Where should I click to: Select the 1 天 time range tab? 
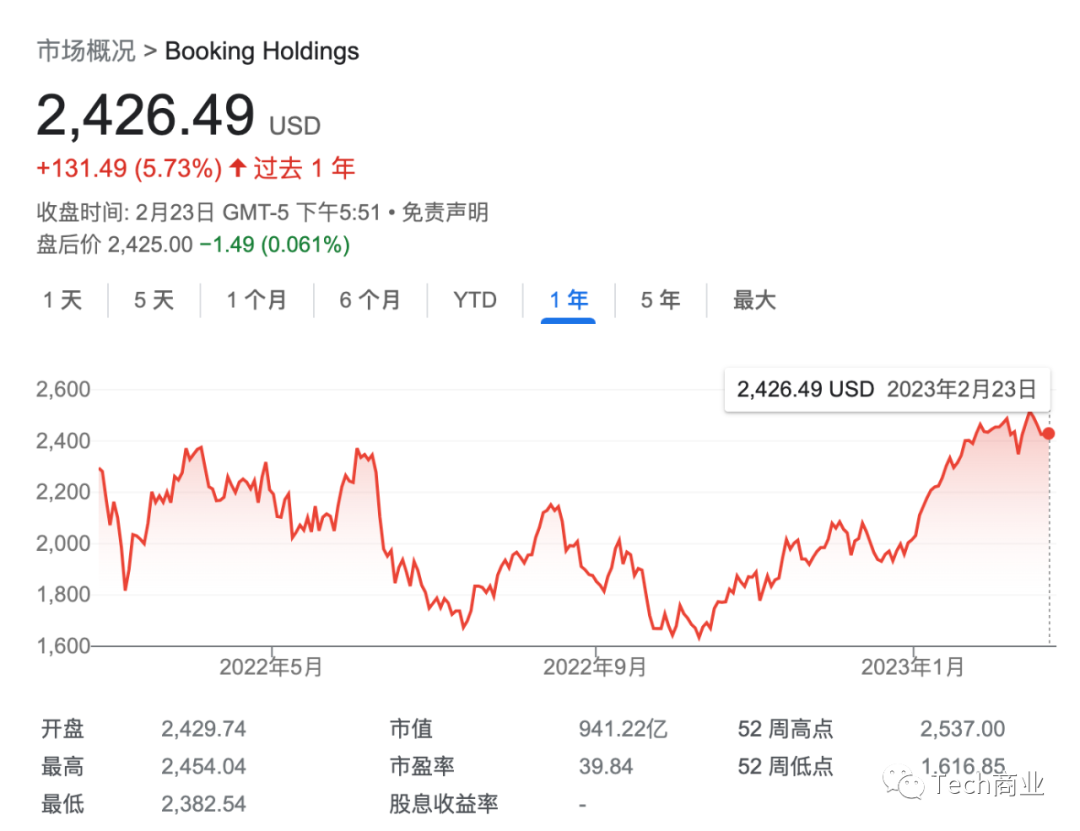pos(63,300)
